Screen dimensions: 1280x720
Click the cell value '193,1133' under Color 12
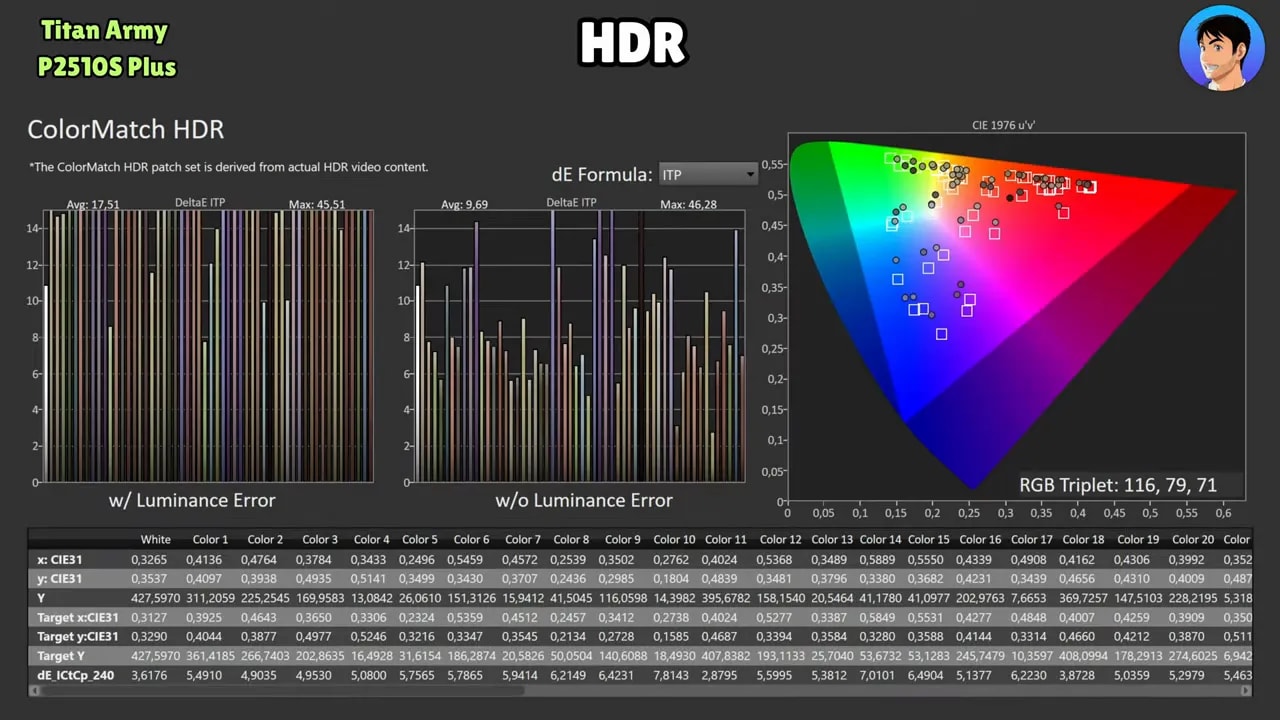tap(782, 655)
